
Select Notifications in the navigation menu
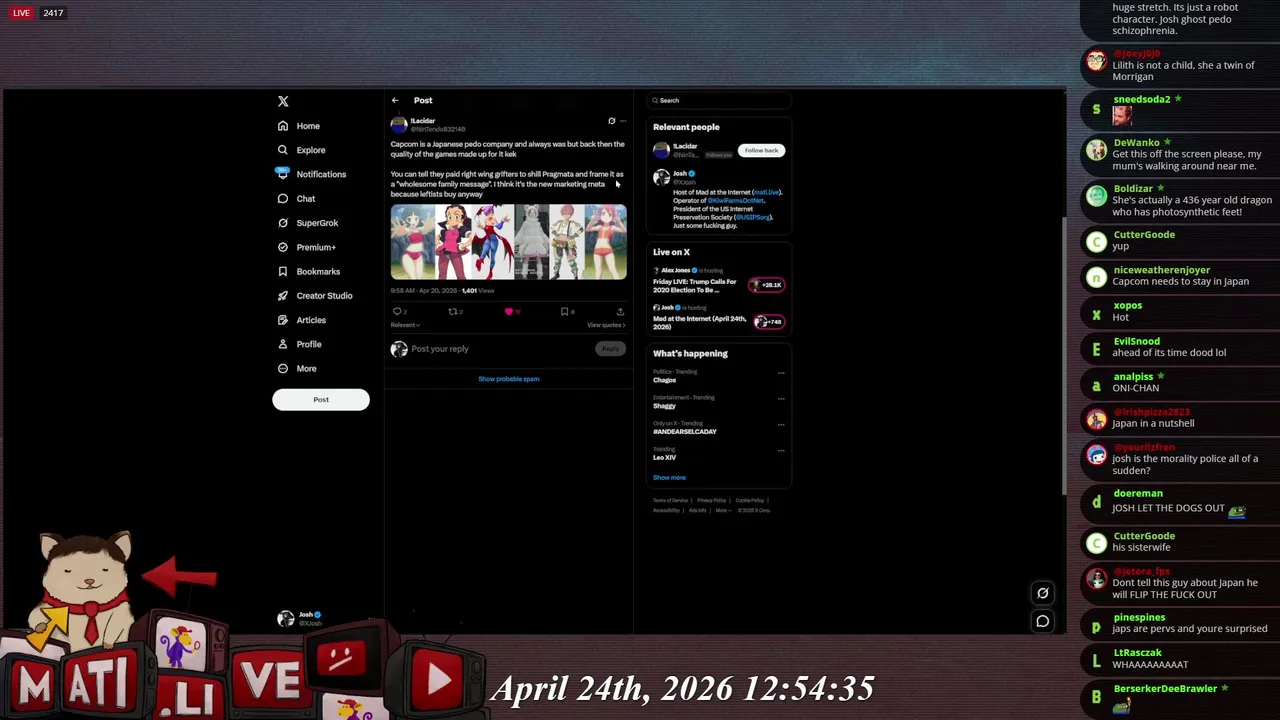pyautogui.click(x=321, y=174)
